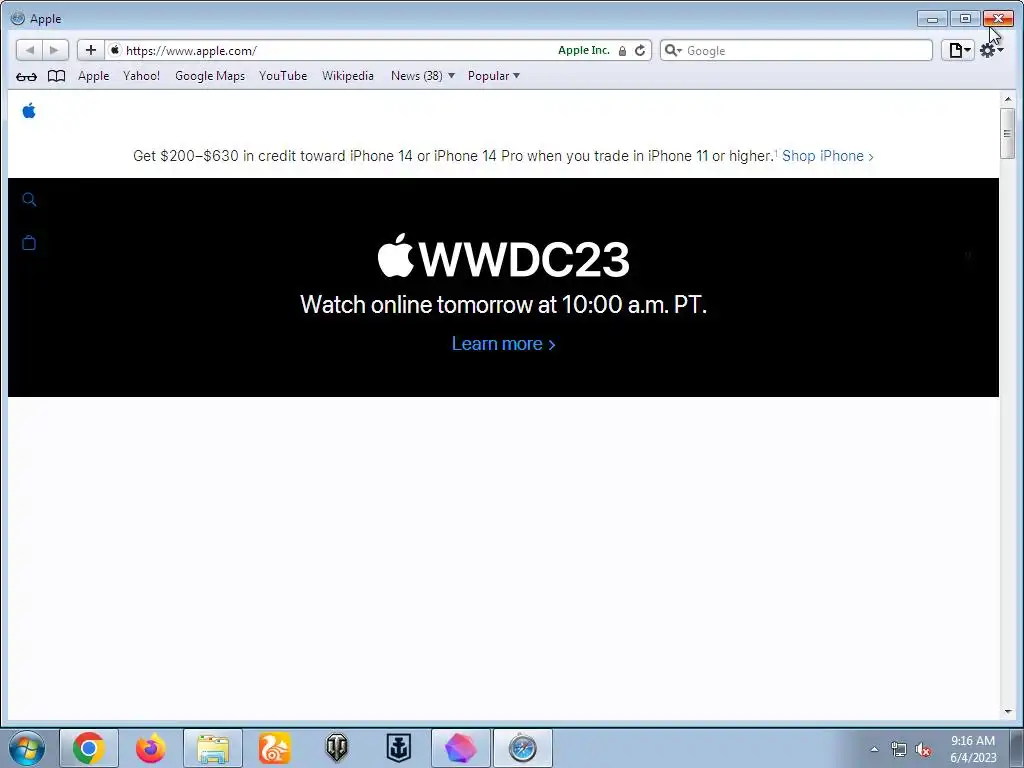Screen dimensions: 1024x768
Task: Click the vertical scrollbar up arrow
Action: (x=1008, y=99)
